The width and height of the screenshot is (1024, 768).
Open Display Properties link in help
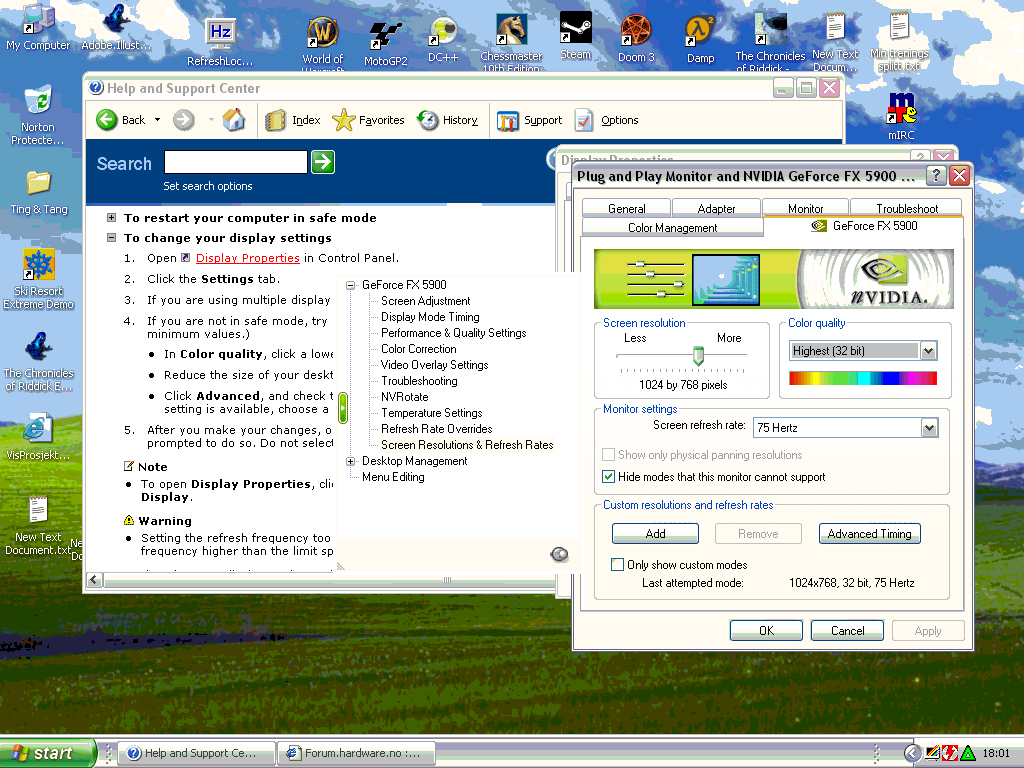248,258
